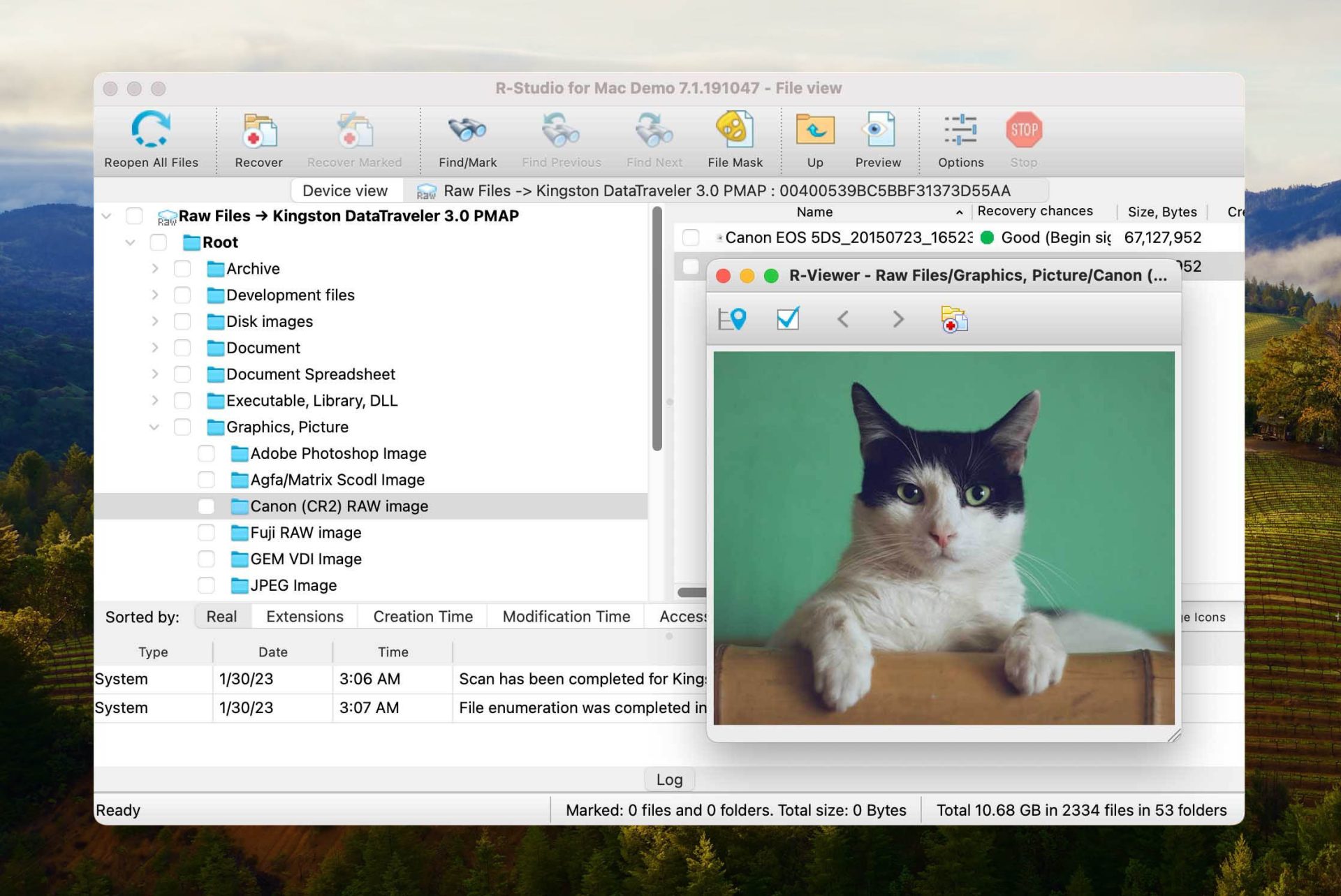
Task: Collapse the Graphics, Picture folder
Action: pos(155,427)
